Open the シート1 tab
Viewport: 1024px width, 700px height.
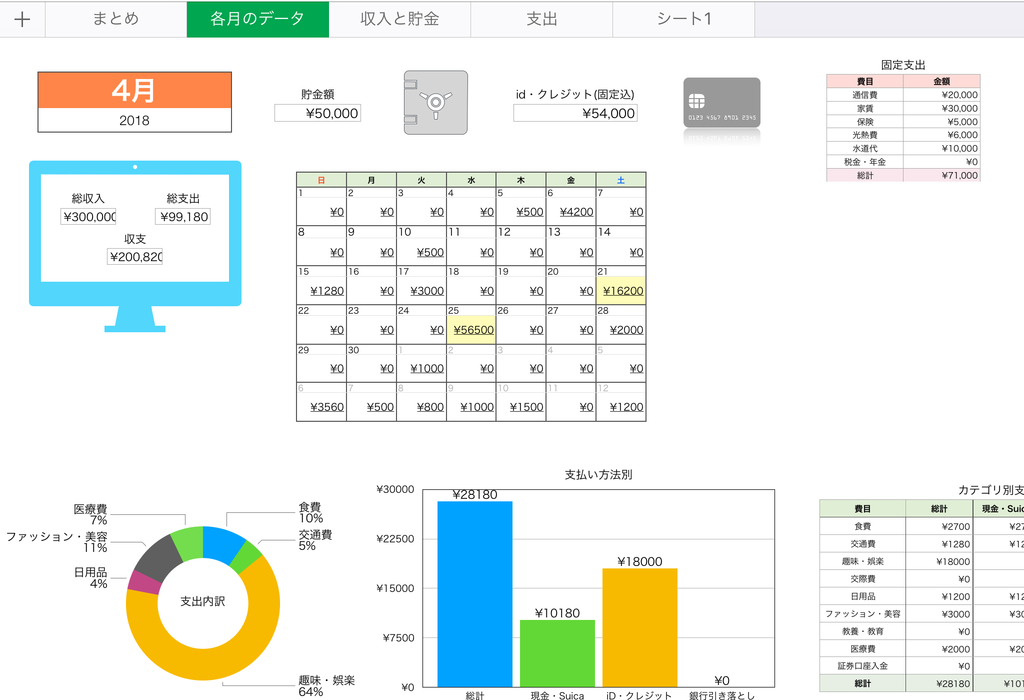click(x=684, y=19)
